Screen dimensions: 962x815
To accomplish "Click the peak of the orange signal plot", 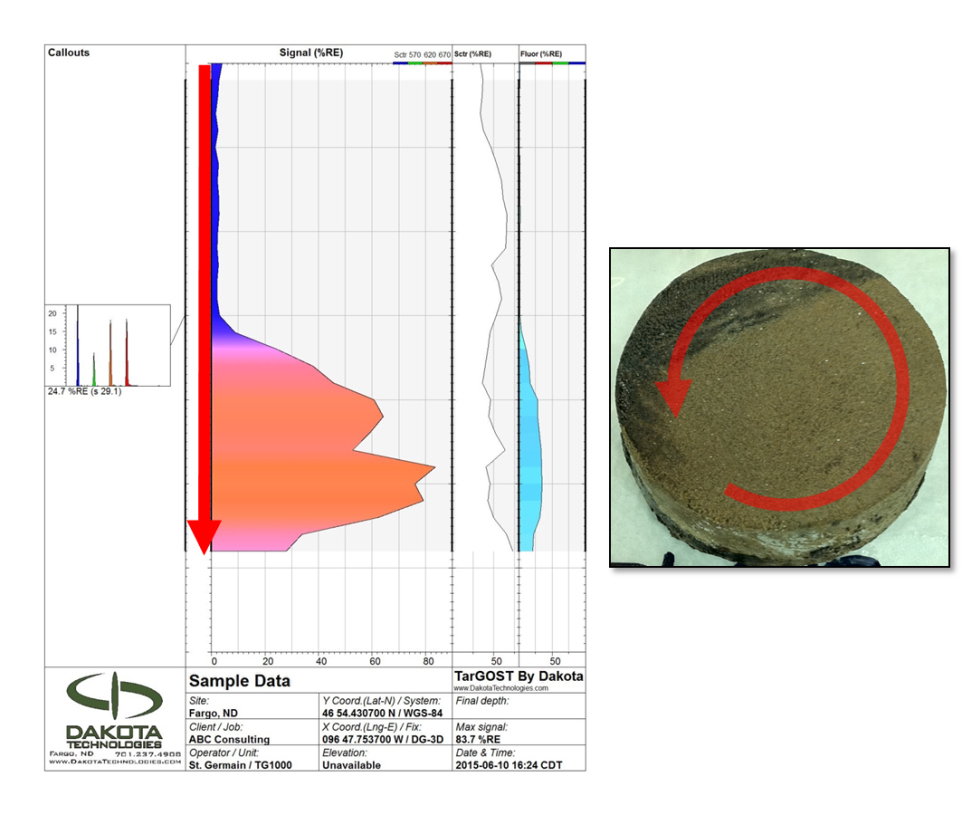I will point(432,467).
